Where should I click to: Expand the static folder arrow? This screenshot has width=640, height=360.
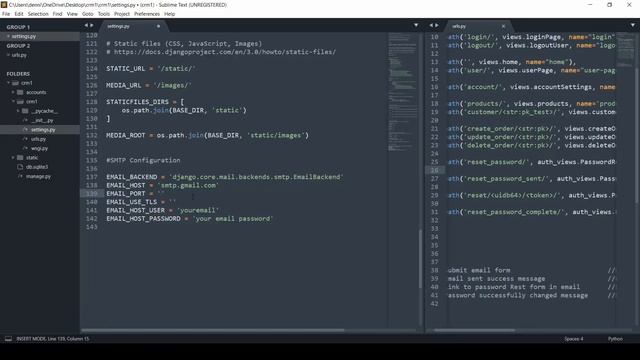pyautogui.click(x=13, y=158)
